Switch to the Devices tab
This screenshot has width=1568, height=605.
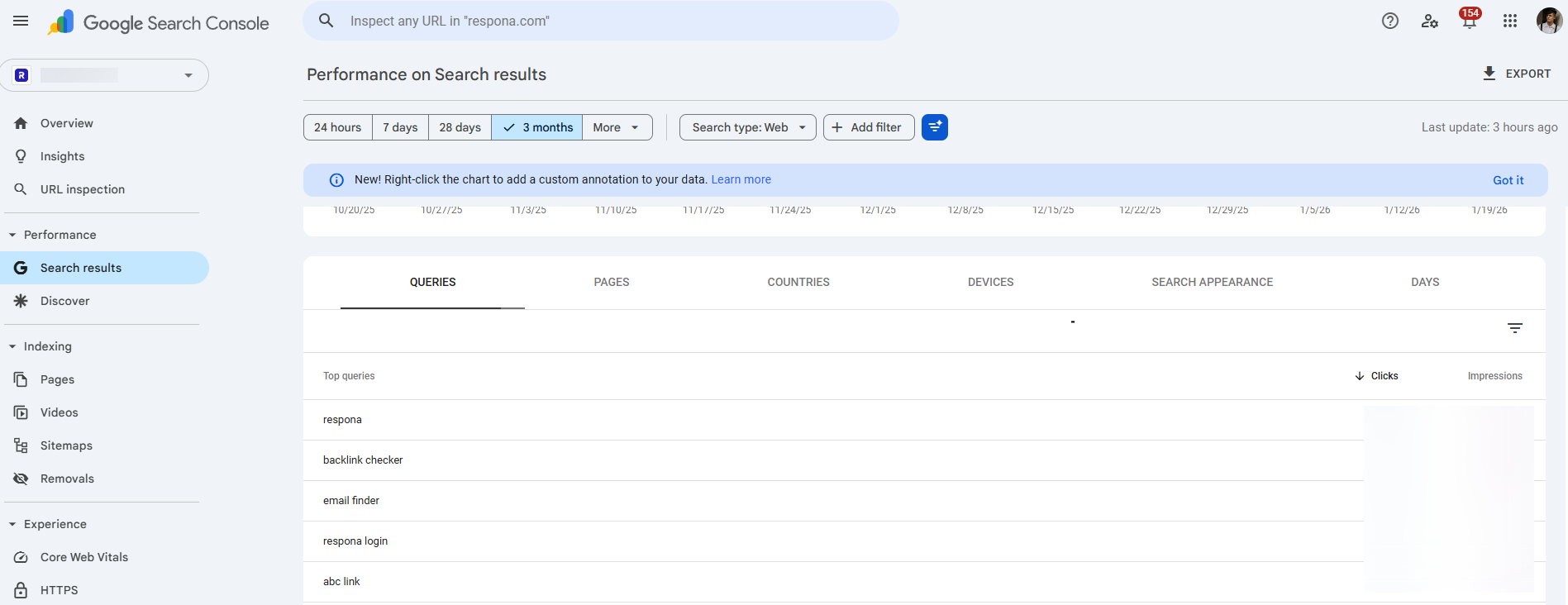coord(990,283)
